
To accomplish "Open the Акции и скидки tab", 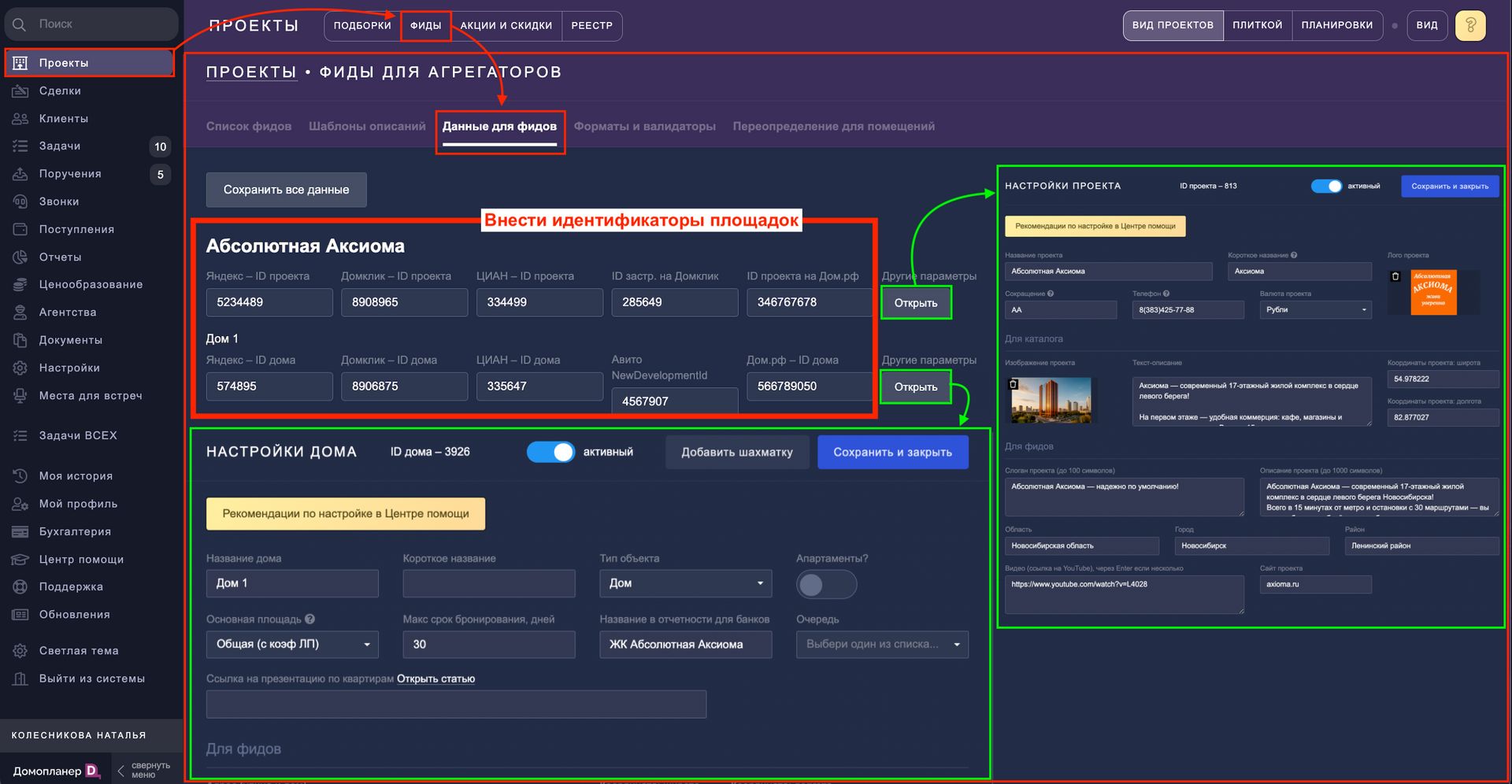I will click(x=506, y=25).
